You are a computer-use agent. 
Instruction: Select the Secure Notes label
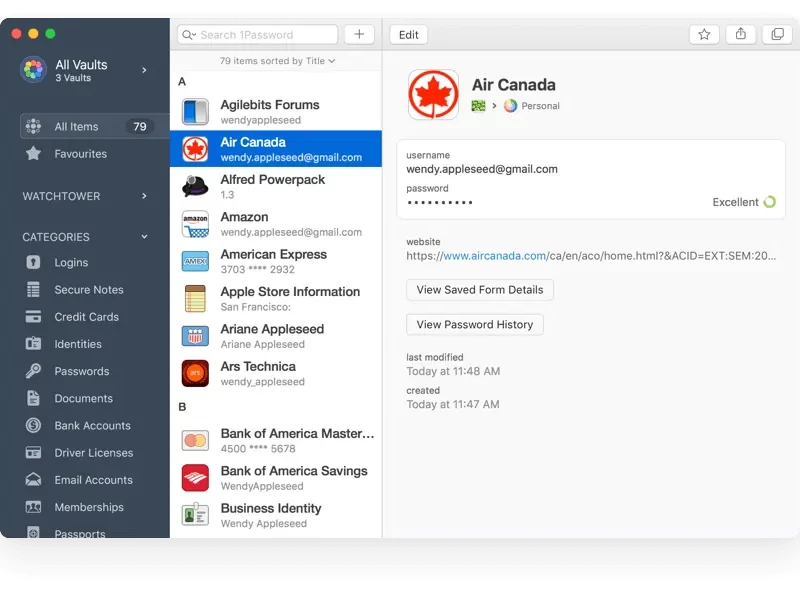pos(89,289)
